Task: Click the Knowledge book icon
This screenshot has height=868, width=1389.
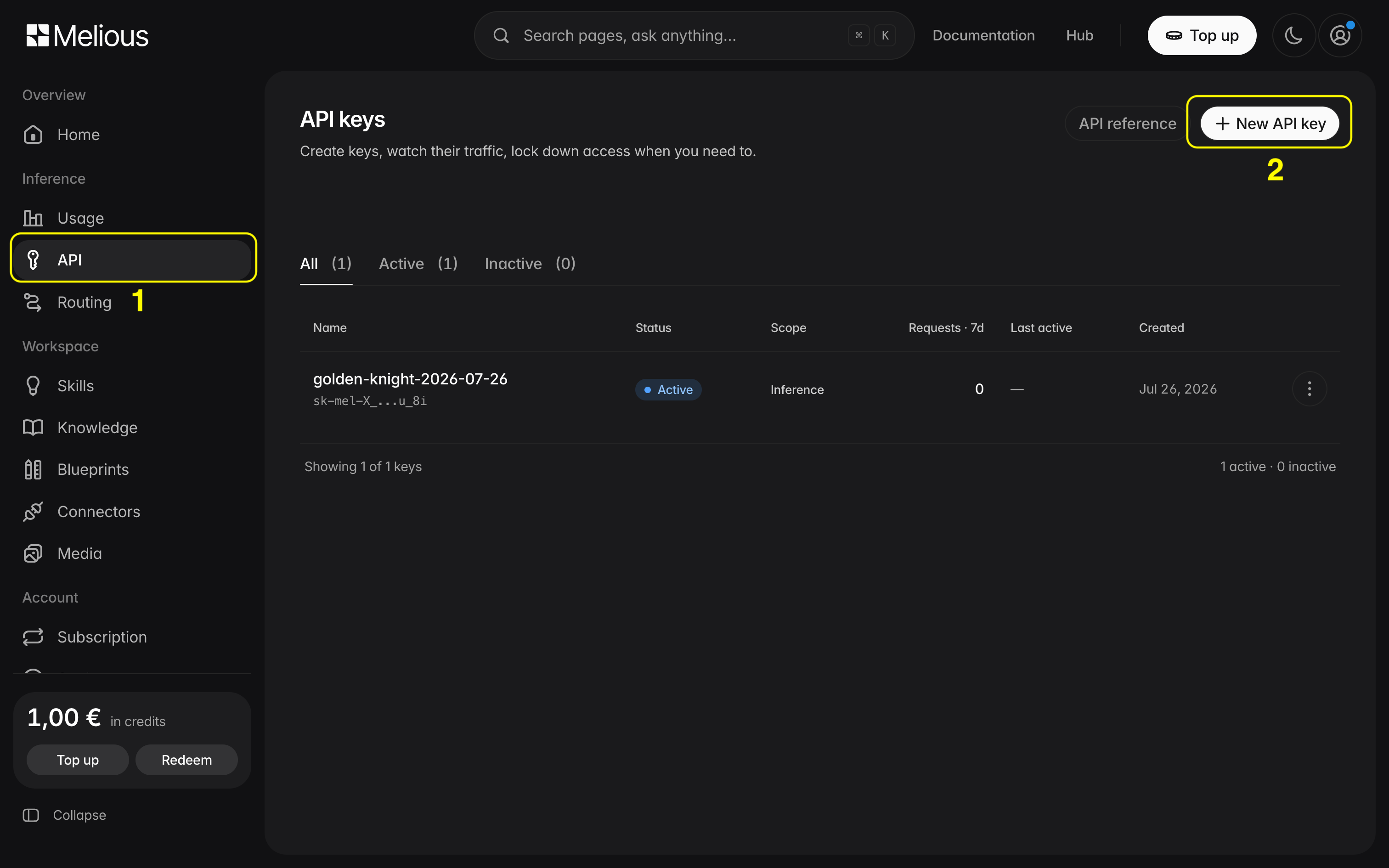Action: coord(33,428)
